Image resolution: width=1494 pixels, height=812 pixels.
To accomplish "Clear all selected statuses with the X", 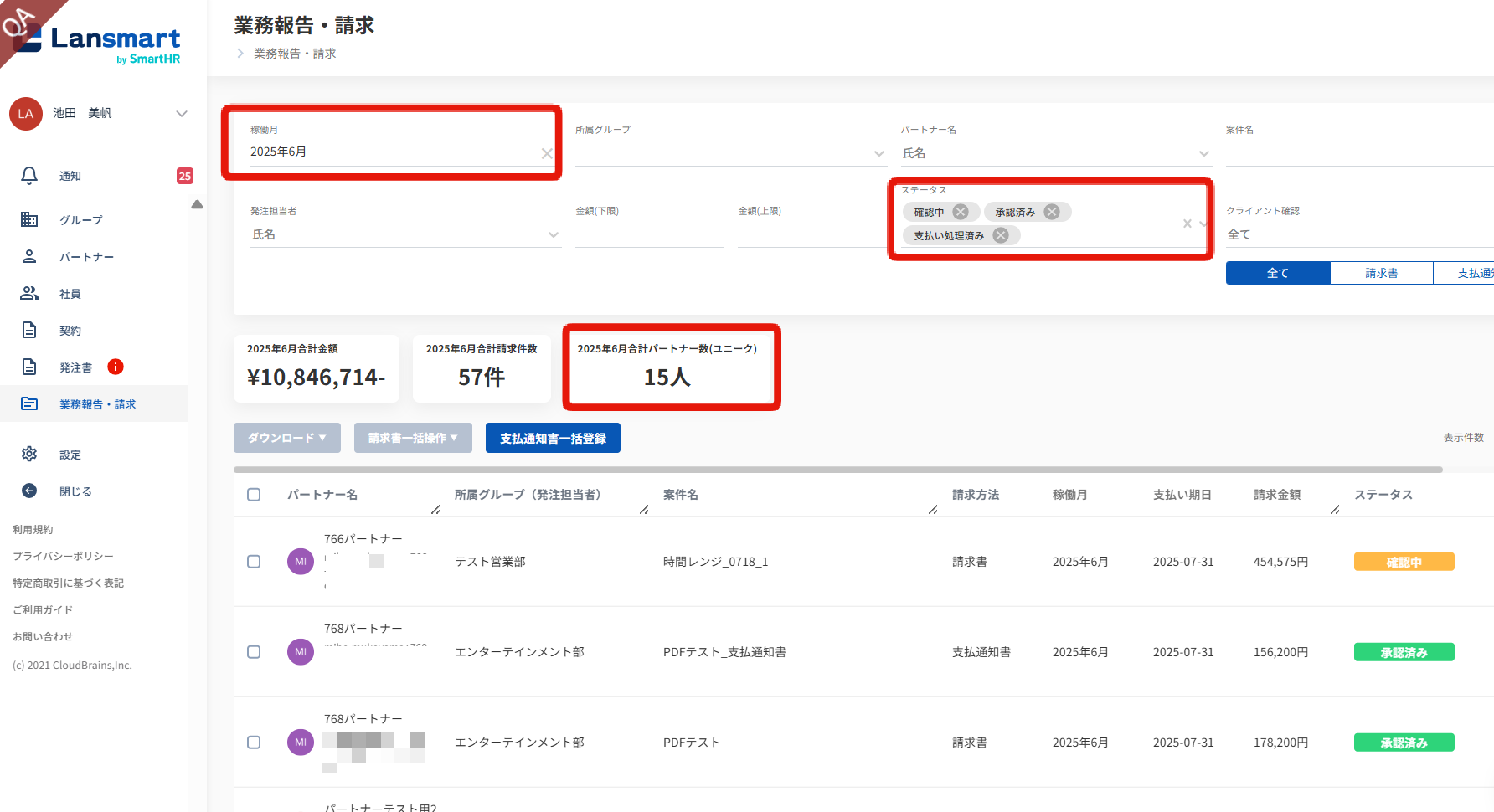I will (x=1187, y=224).
